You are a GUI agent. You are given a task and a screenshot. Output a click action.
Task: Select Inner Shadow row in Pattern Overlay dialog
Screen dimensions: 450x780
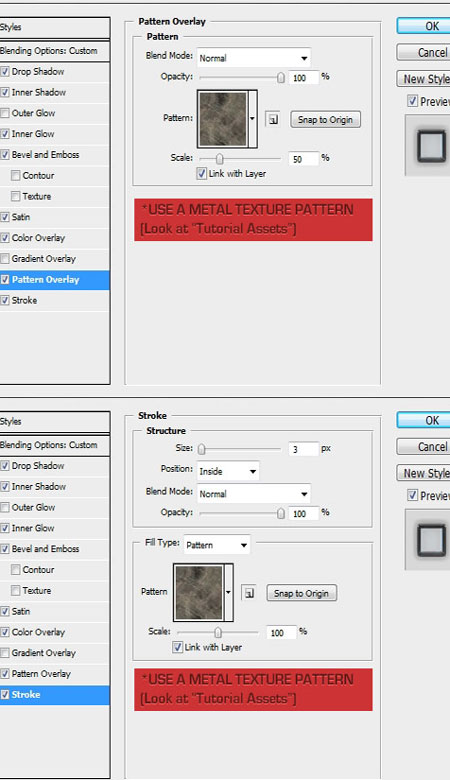point(54,93)
